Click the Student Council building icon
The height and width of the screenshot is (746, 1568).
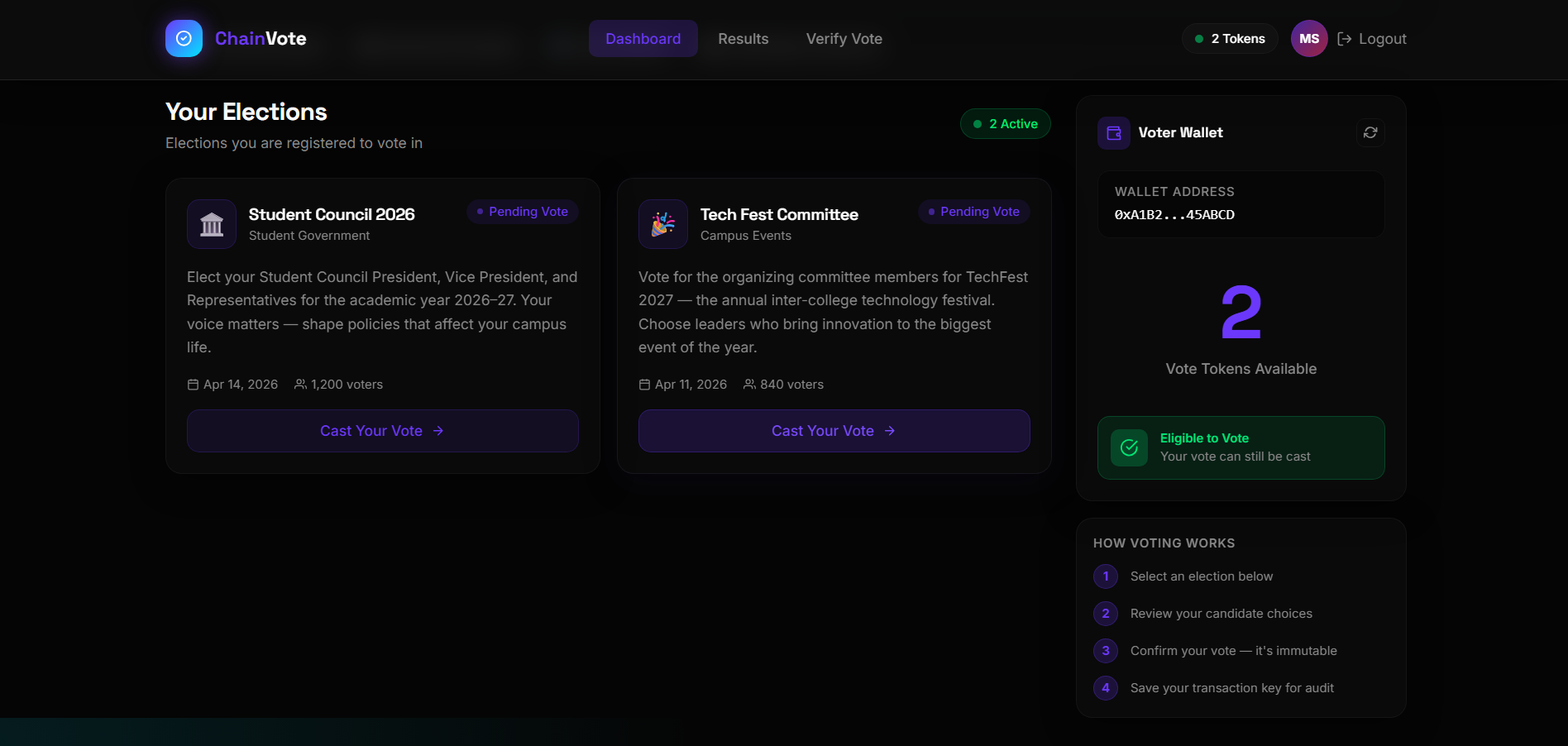(212, 224)
